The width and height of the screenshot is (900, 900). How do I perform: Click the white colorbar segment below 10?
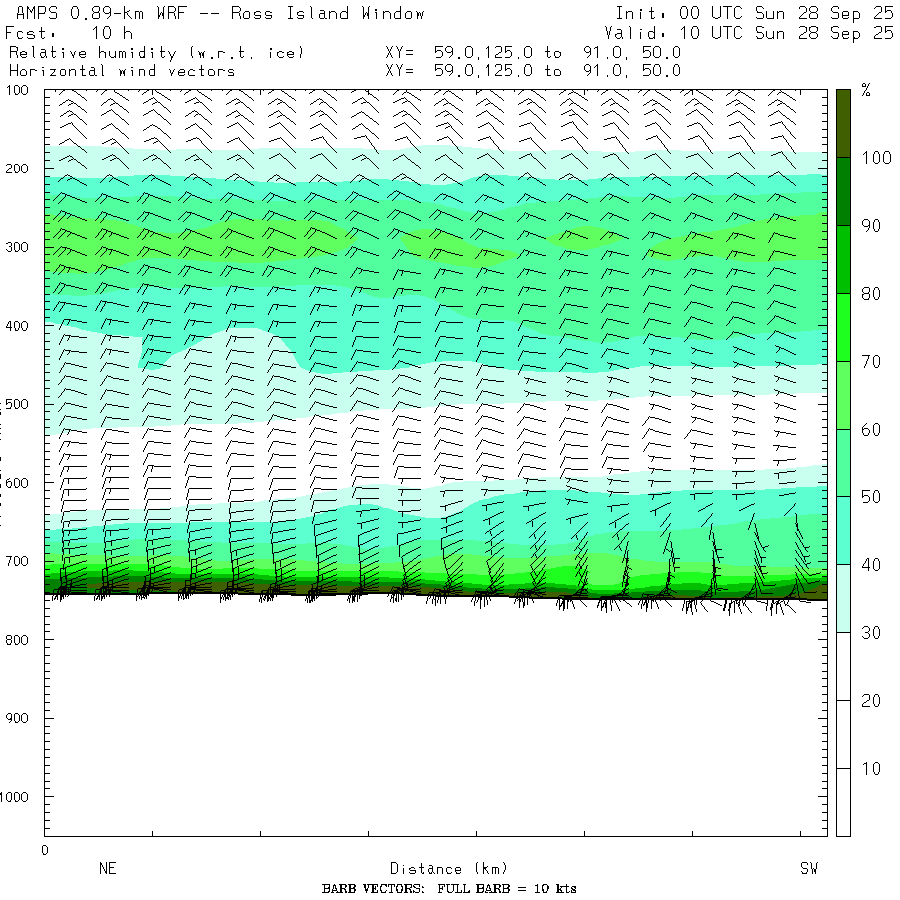point(843,802)
